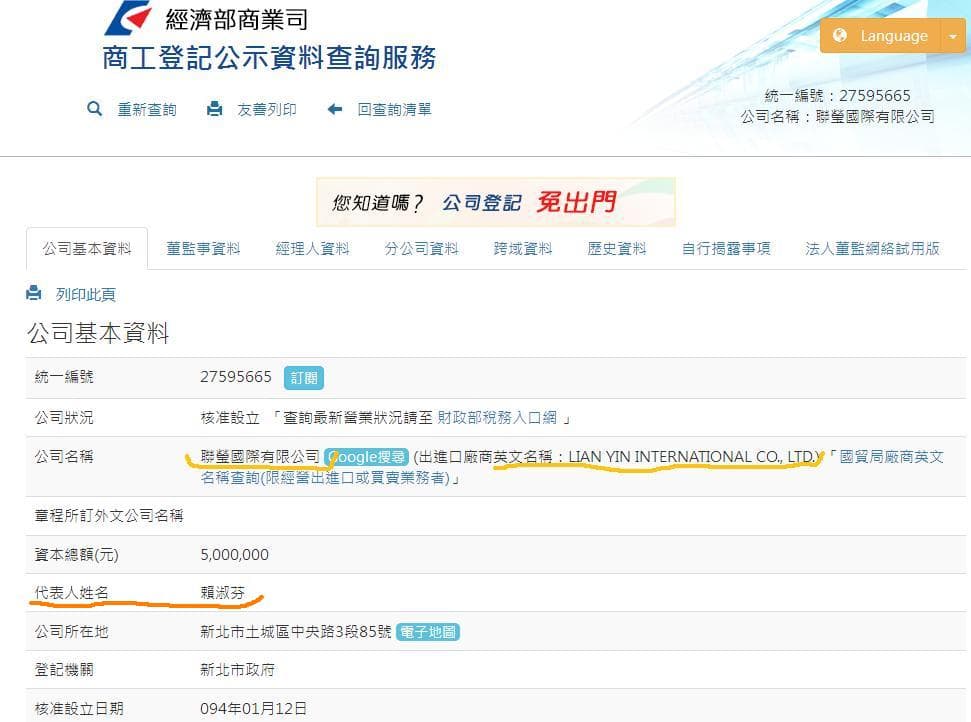The image size is (971, 722).
Task: Switch to the 分公司資料 tab
Action: (x=421, y=249)
